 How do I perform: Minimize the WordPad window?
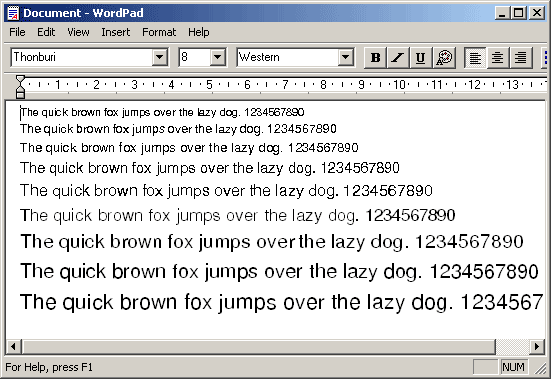[502, 13]
